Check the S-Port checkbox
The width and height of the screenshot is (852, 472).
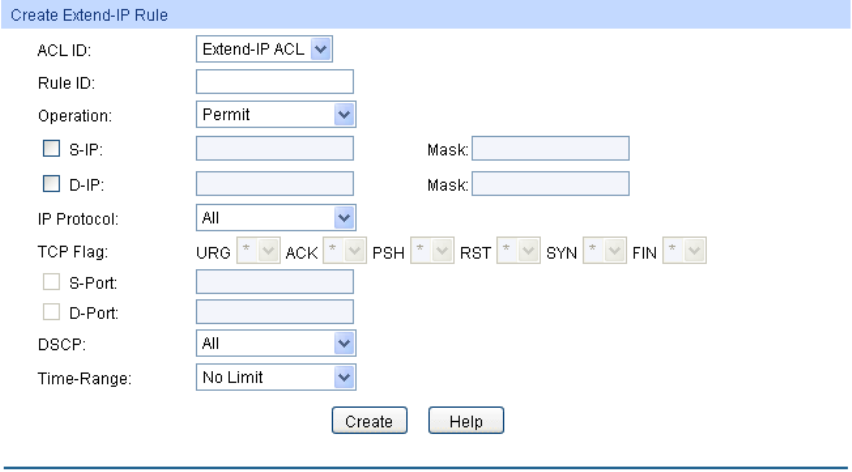pyautogui.click(x=52, y=281)
